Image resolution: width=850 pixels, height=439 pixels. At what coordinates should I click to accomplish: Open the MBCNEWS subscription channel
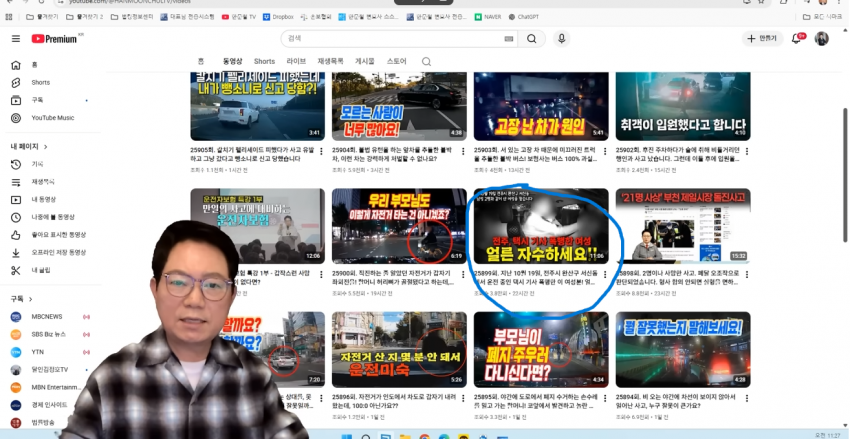coord(46,317)
